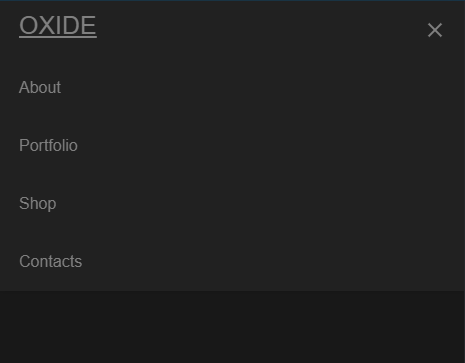Choose the last menu entry, Contacts

(x=50, y=261)
